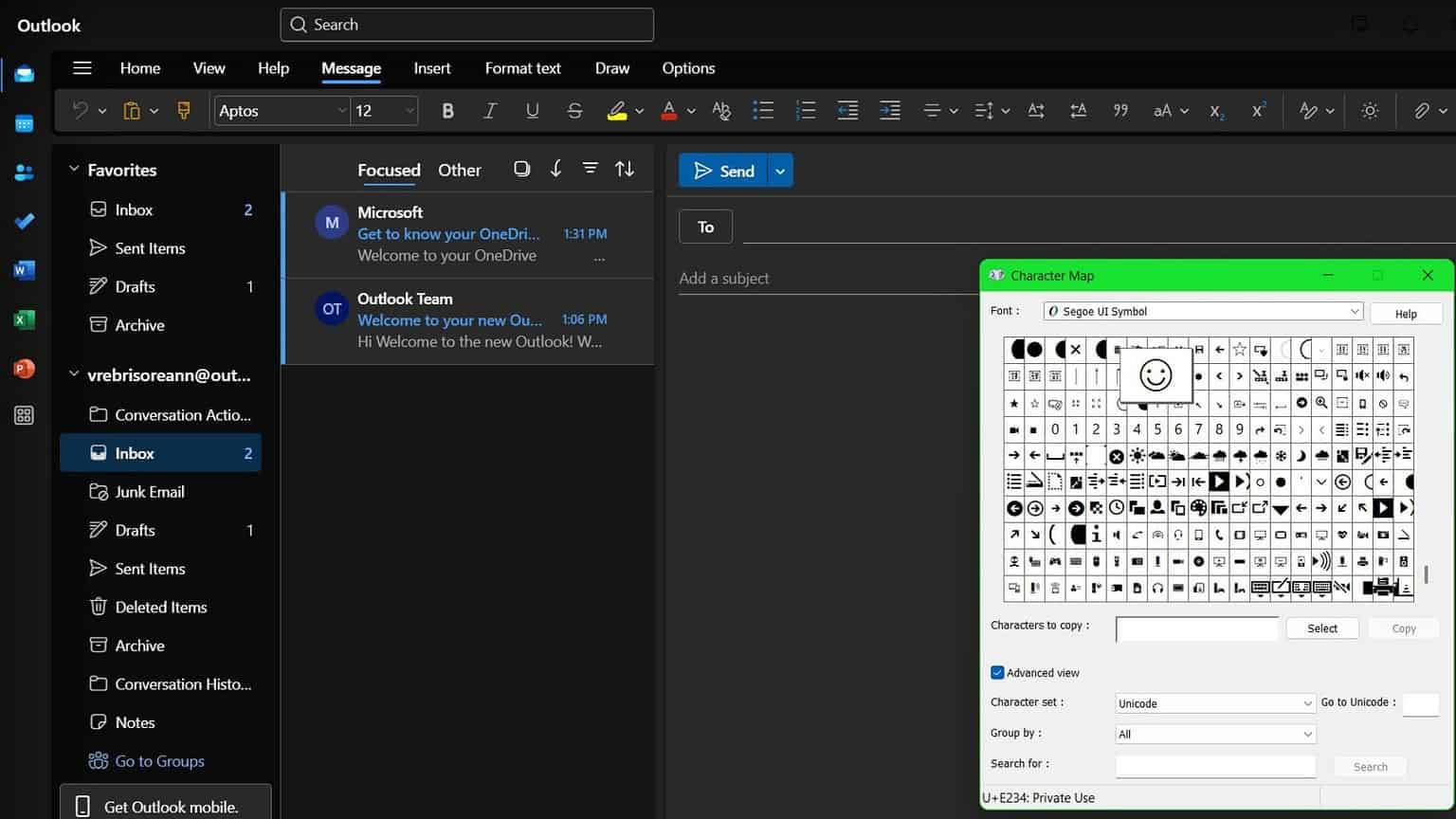Launch PowerPoint from the sidebar
Image resolution: width=1456 pixels, height=819 pixels.
[25, 368]
